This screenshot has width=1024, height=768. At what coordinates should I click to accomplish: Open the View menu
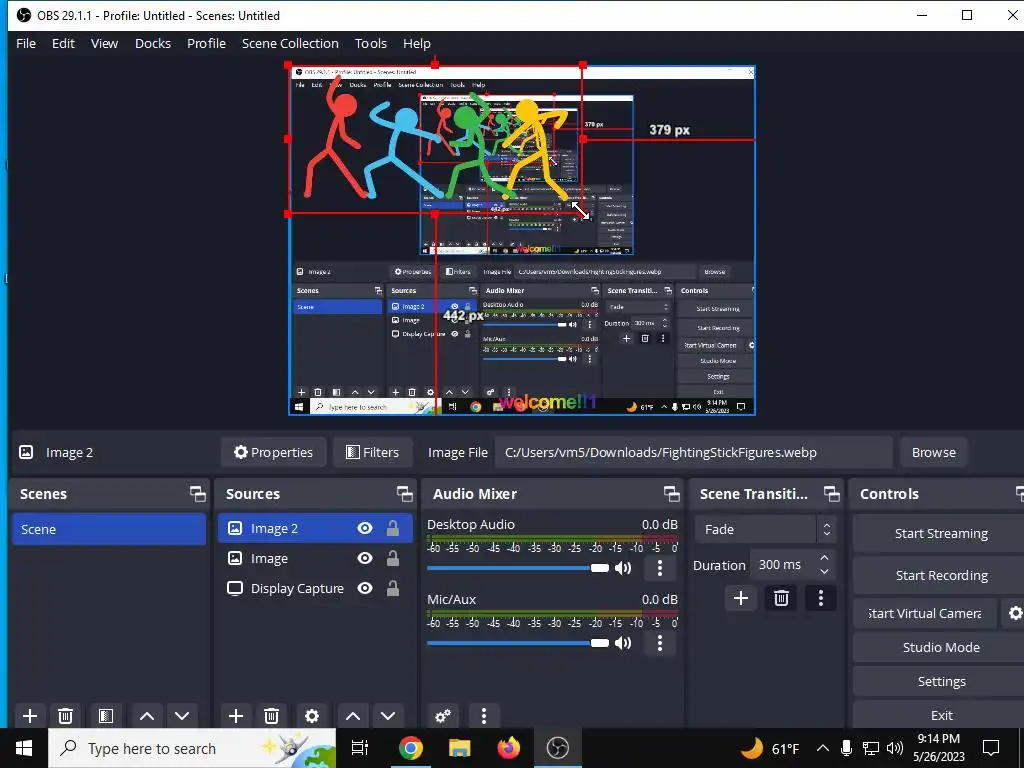pyautogui.click(x=104, y=43)
